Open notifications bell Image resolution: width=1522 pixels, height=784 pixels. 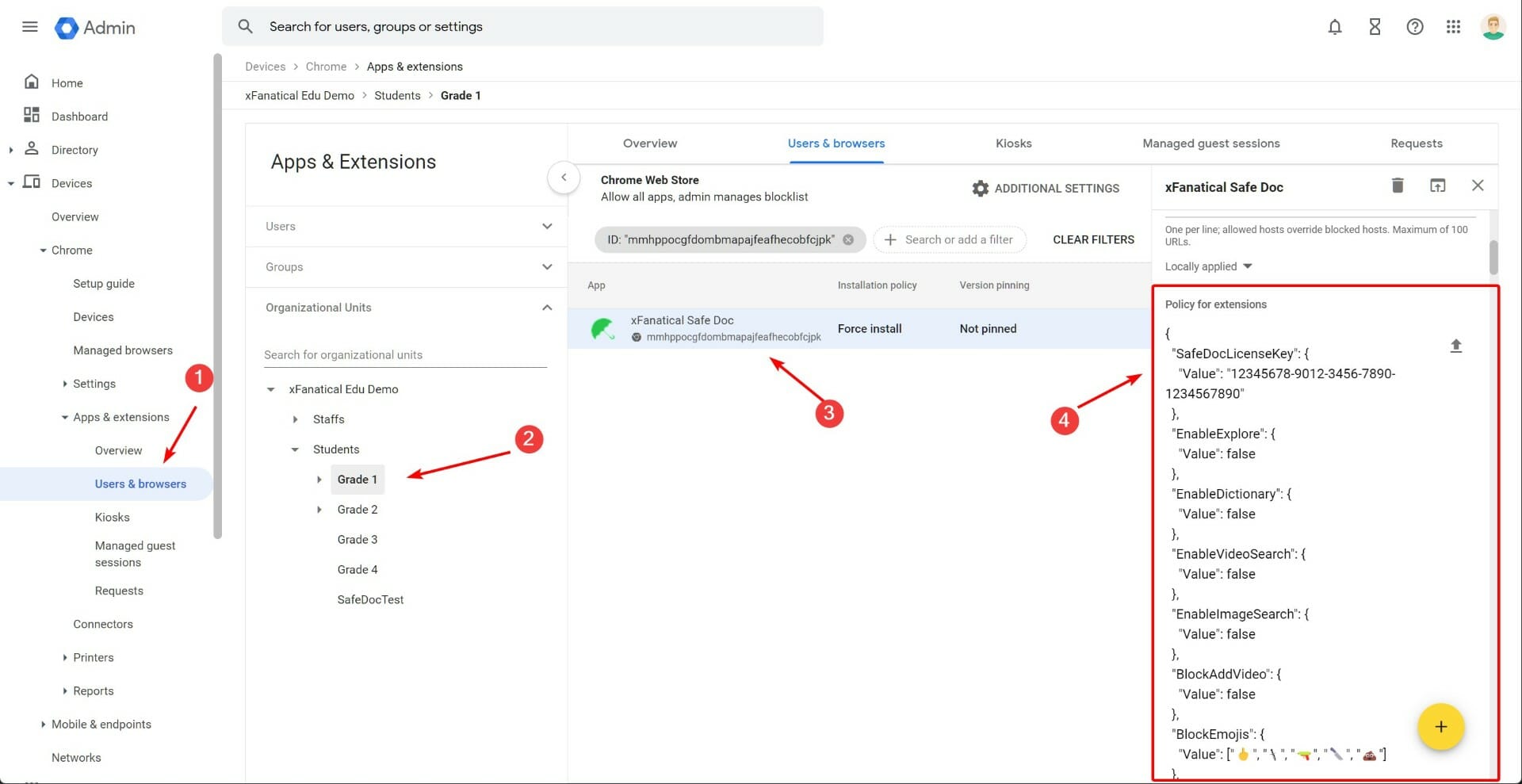click(1336, 26)
